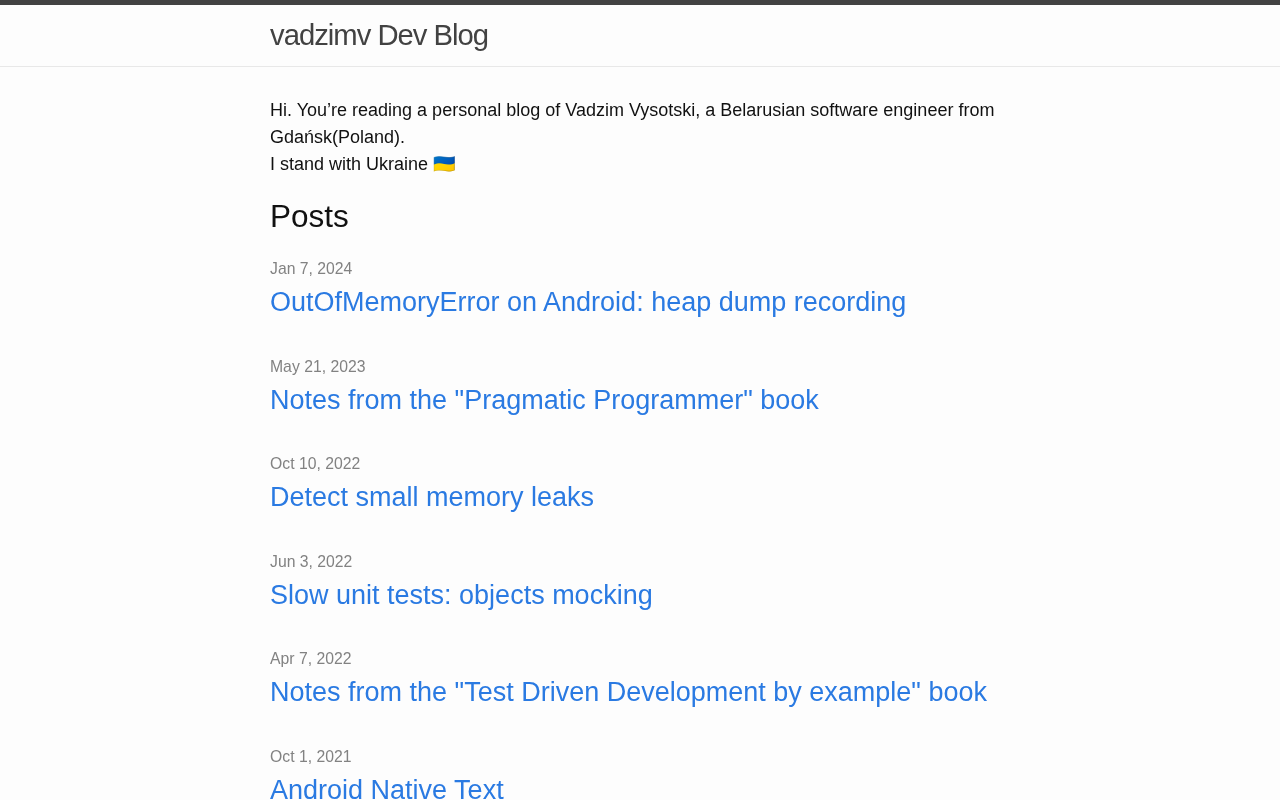Click the Jan 7, 2024 post date
This screenshot has height=800, width=1280.
pos(311,269)
